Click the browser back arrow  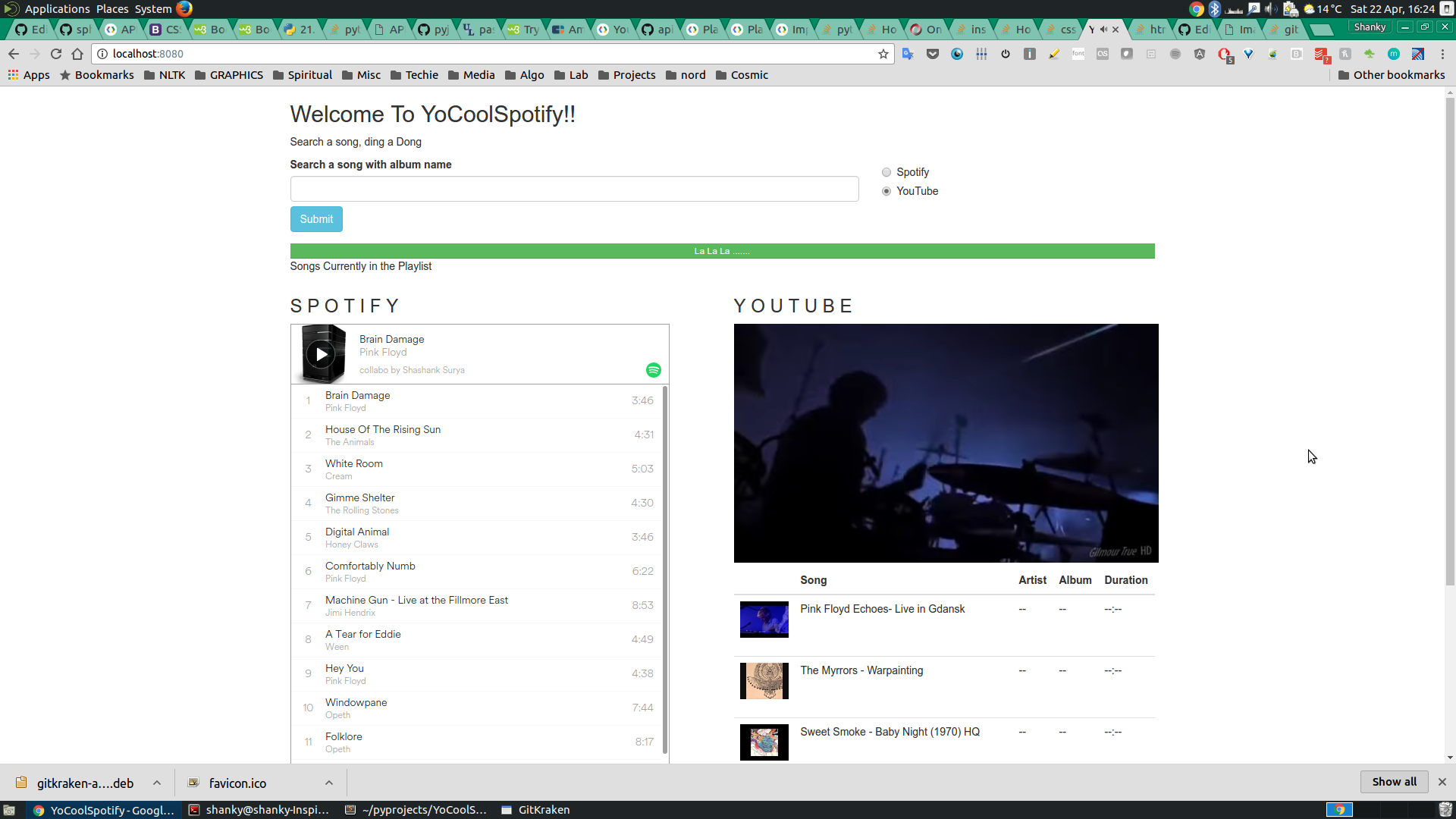[14, 54]
